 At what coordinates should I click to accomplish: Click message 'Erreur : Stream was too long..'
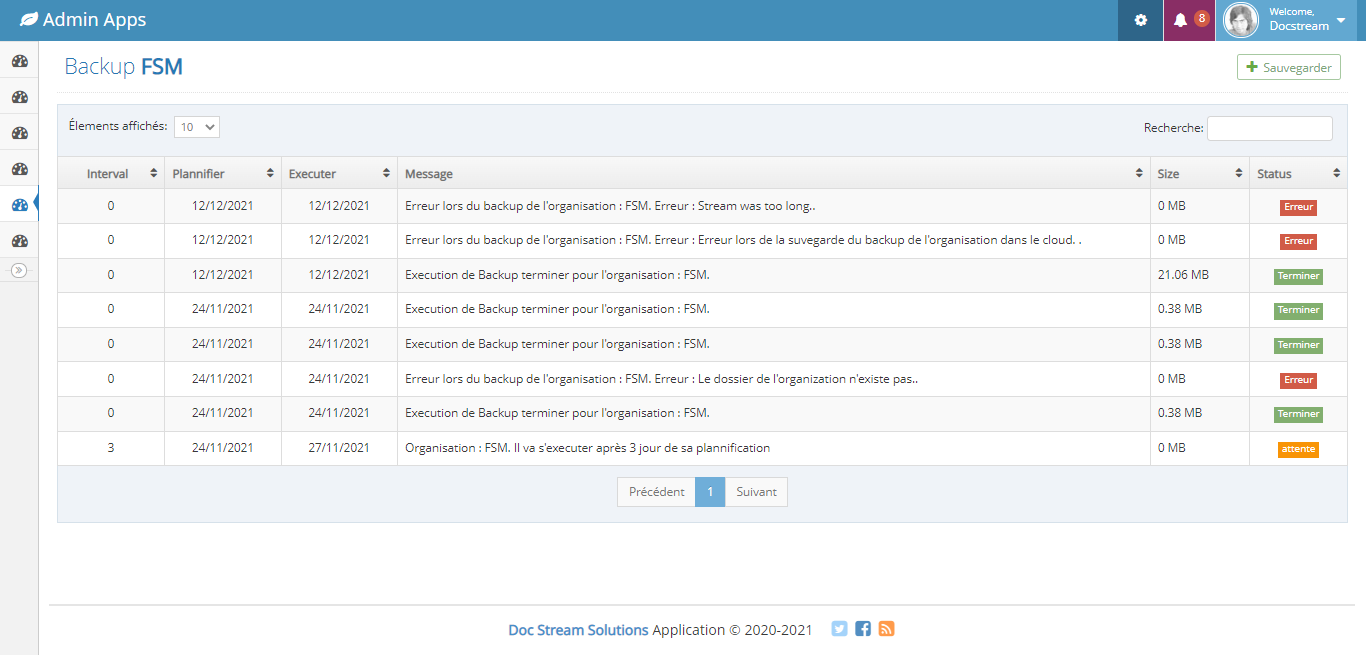pos(610,206)
